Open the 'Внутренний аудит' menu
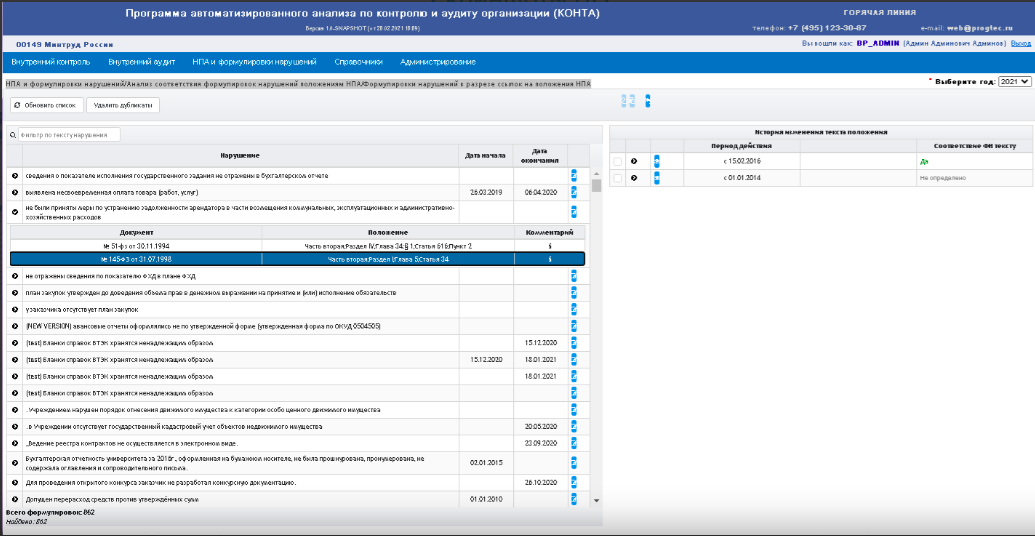Viewport: 1035px width, 536px height. [x=141, y=62]
